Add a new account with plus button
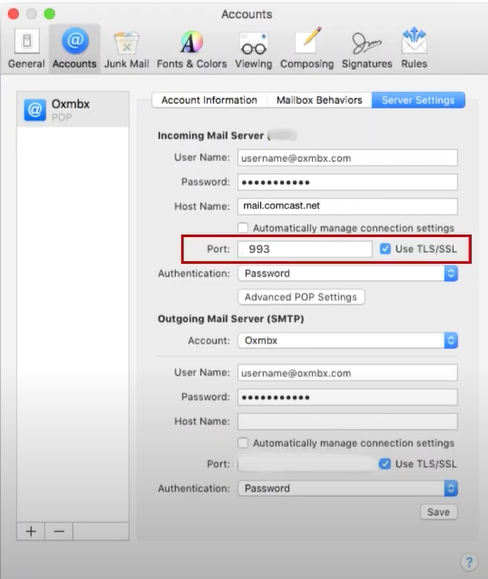This screenshot has width=488, height=579. pos(31,531)
